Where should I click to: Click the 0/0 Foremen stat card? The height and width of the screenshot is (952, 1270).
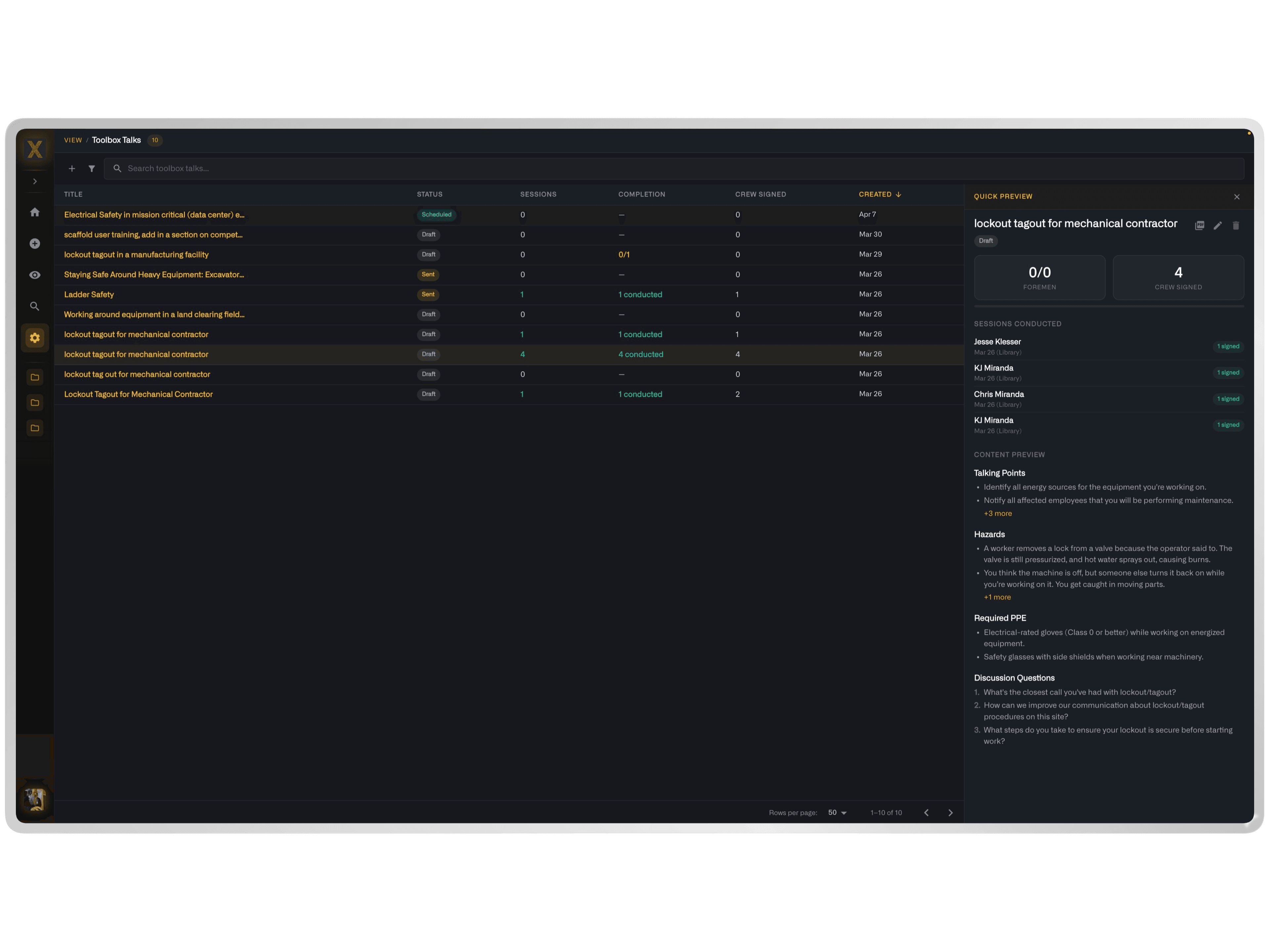(1040, 278)
